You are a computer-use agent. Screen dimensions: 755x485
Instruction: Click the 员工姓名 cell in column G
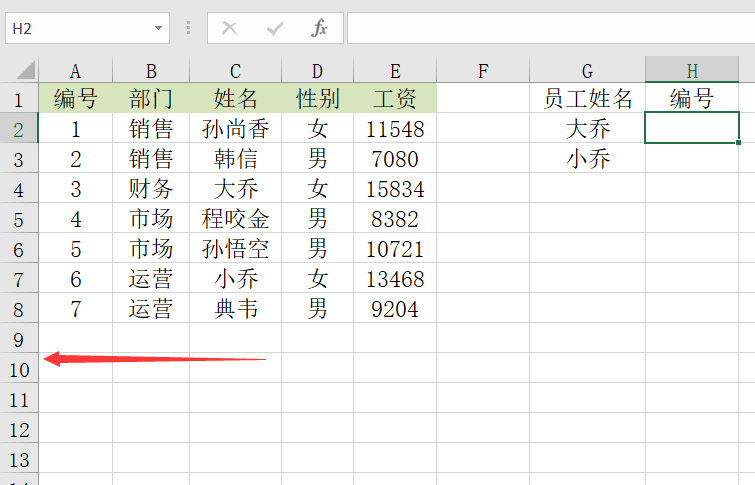(x=587, y=98)
